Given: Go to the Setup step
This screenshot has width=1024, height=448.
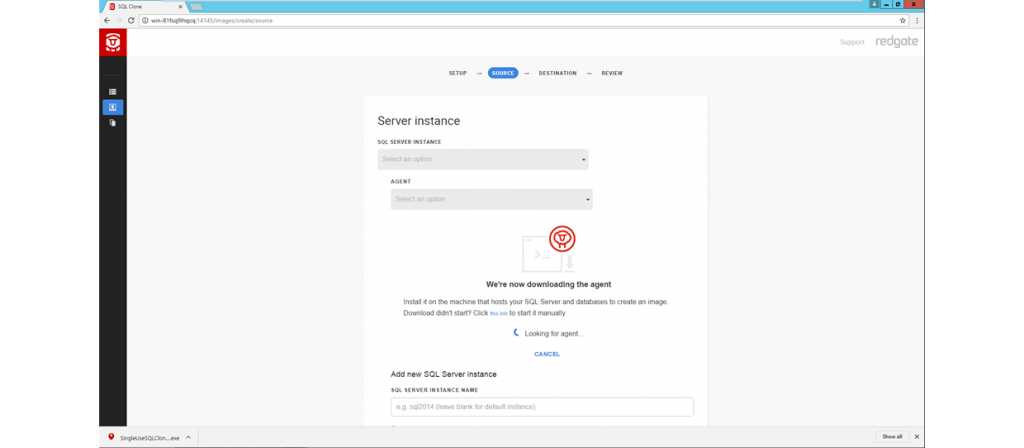Looking at the screenshot, I should pos(458,73).
